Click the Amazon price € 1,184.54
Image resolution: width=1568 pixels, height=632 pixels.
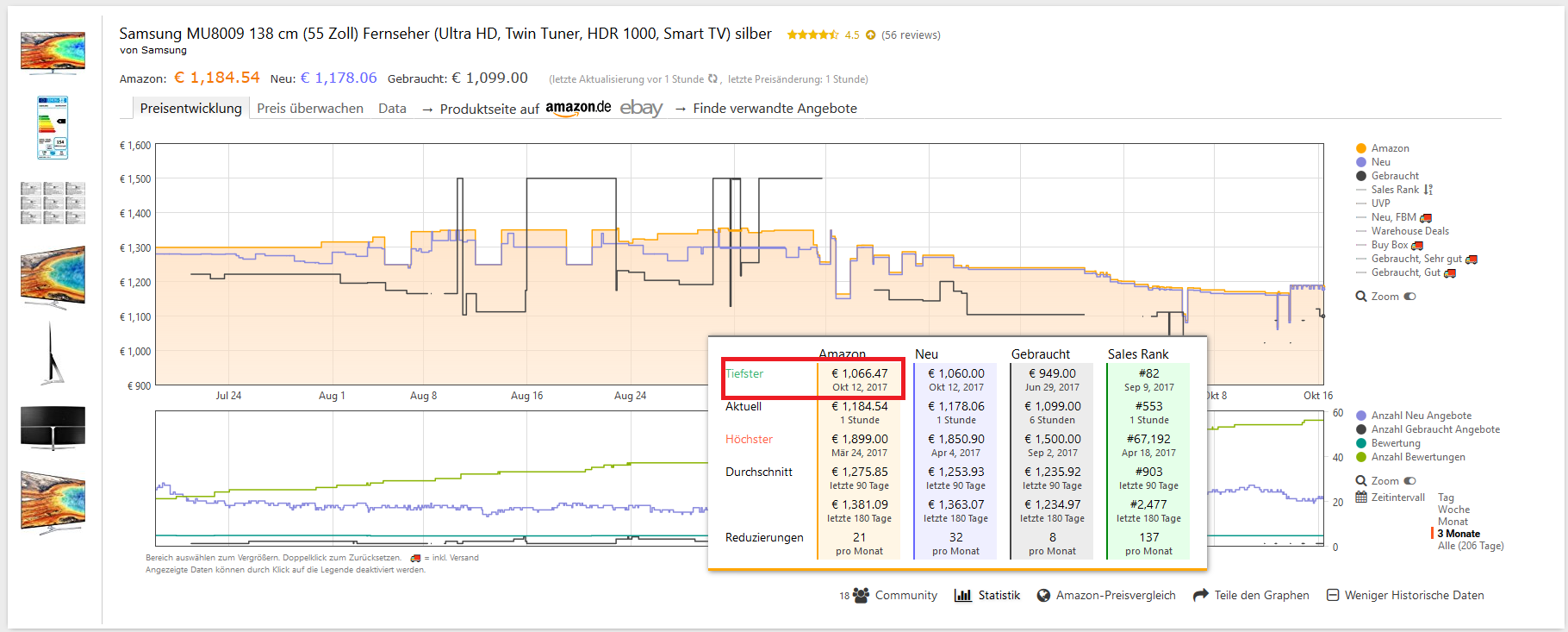[217, 78]
